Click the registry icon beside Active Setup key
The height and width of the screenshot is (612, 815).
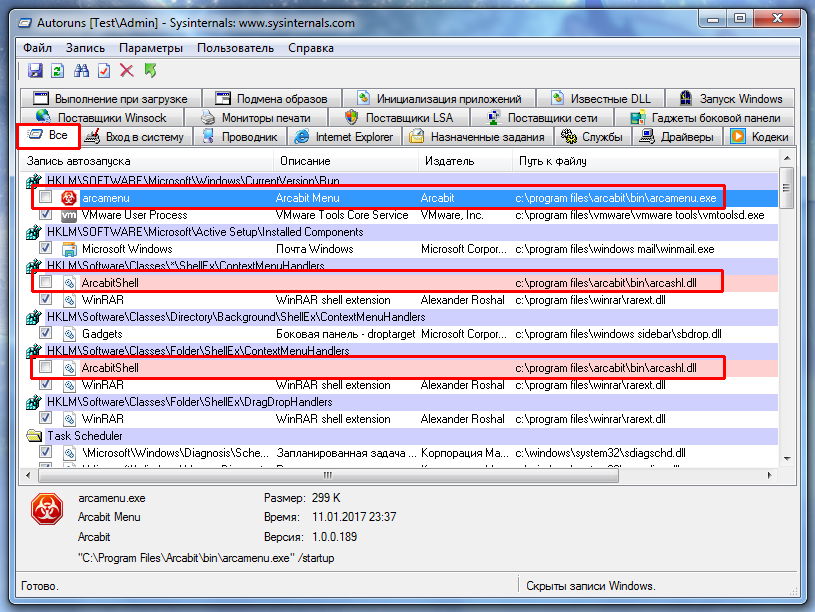34,232
